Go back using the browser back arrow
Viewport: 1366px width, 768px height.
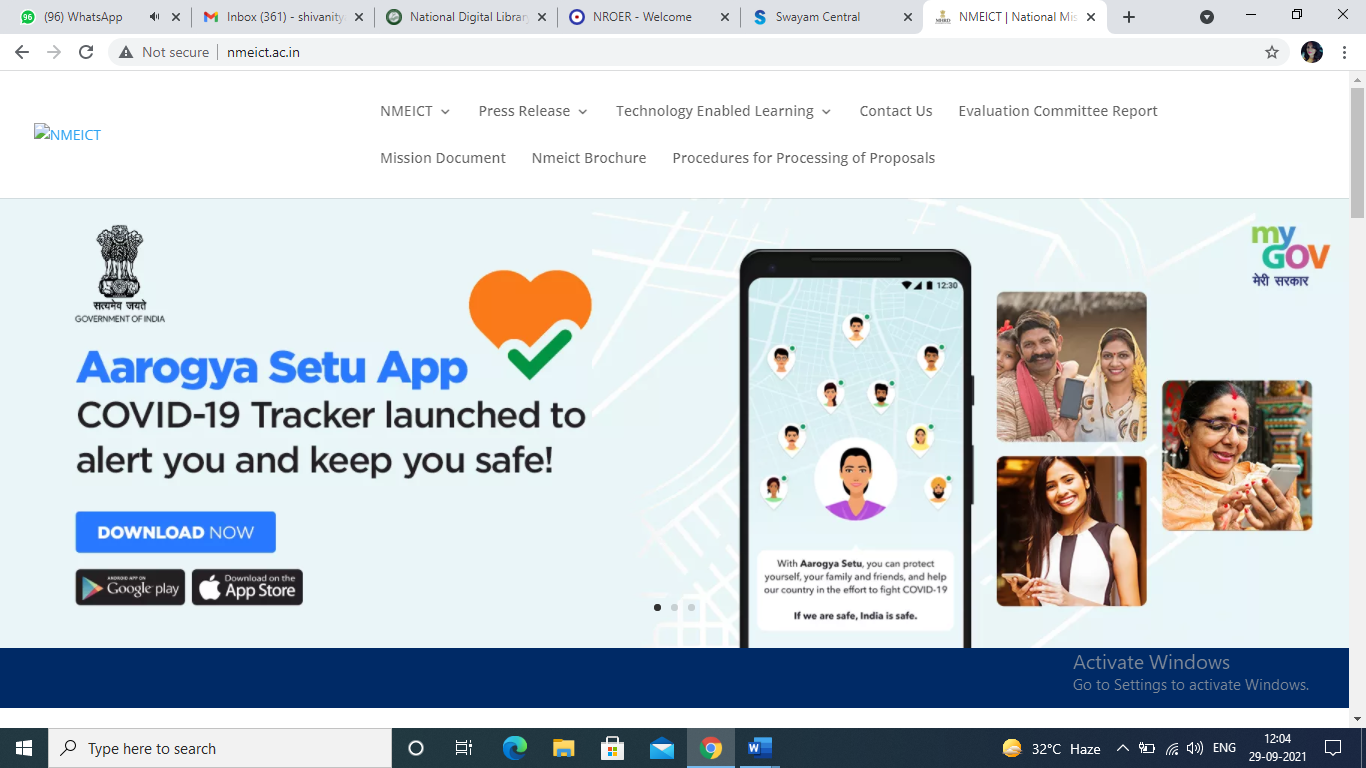22,52
